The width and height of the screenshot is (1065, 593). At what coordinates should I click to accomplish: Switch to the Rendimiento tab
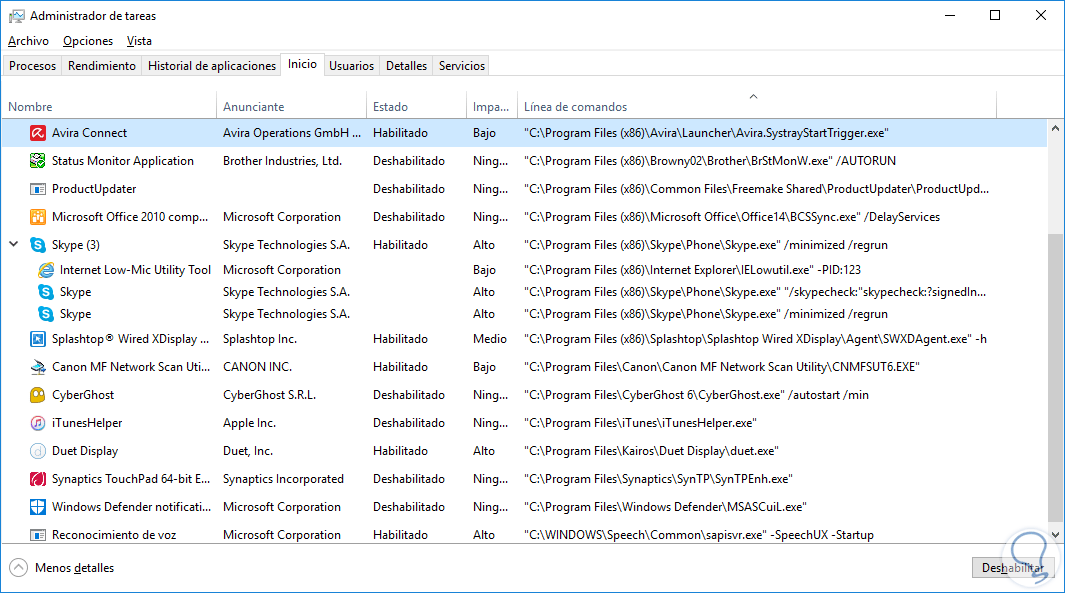[x=102, y=66]
